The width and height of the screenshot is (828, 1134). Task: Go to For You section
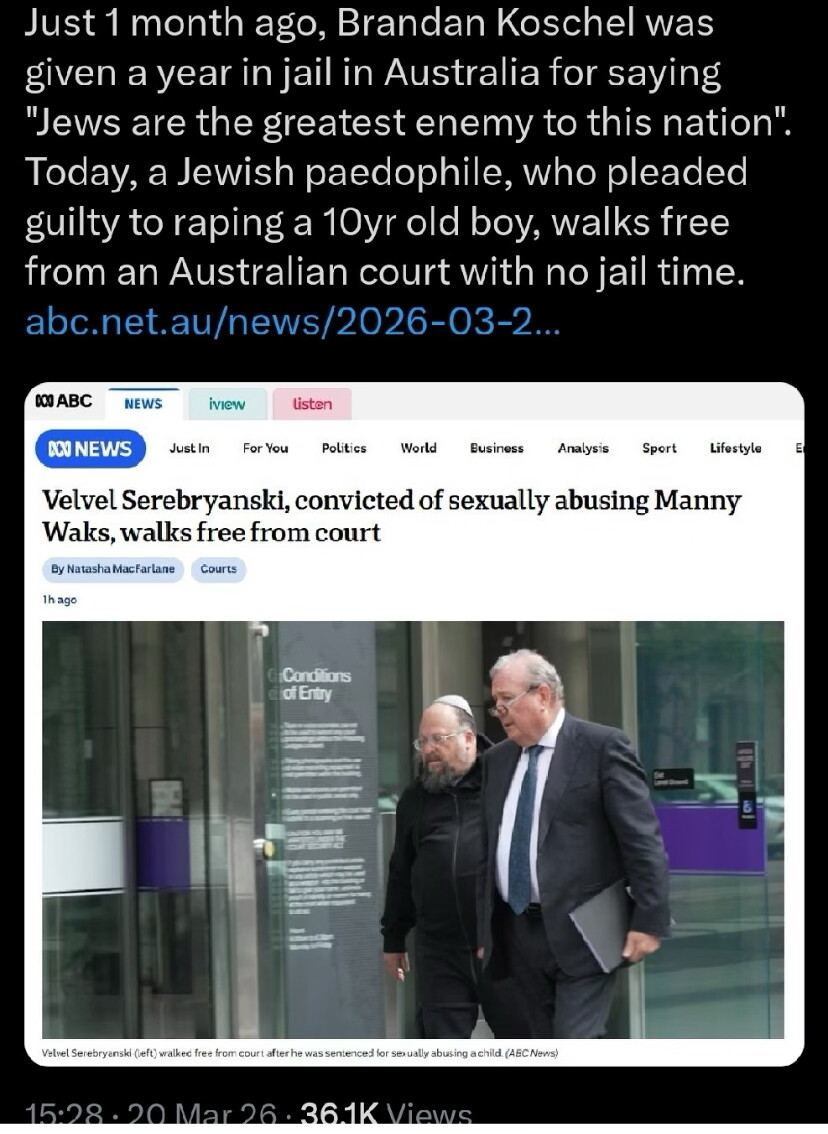[265, 448]
